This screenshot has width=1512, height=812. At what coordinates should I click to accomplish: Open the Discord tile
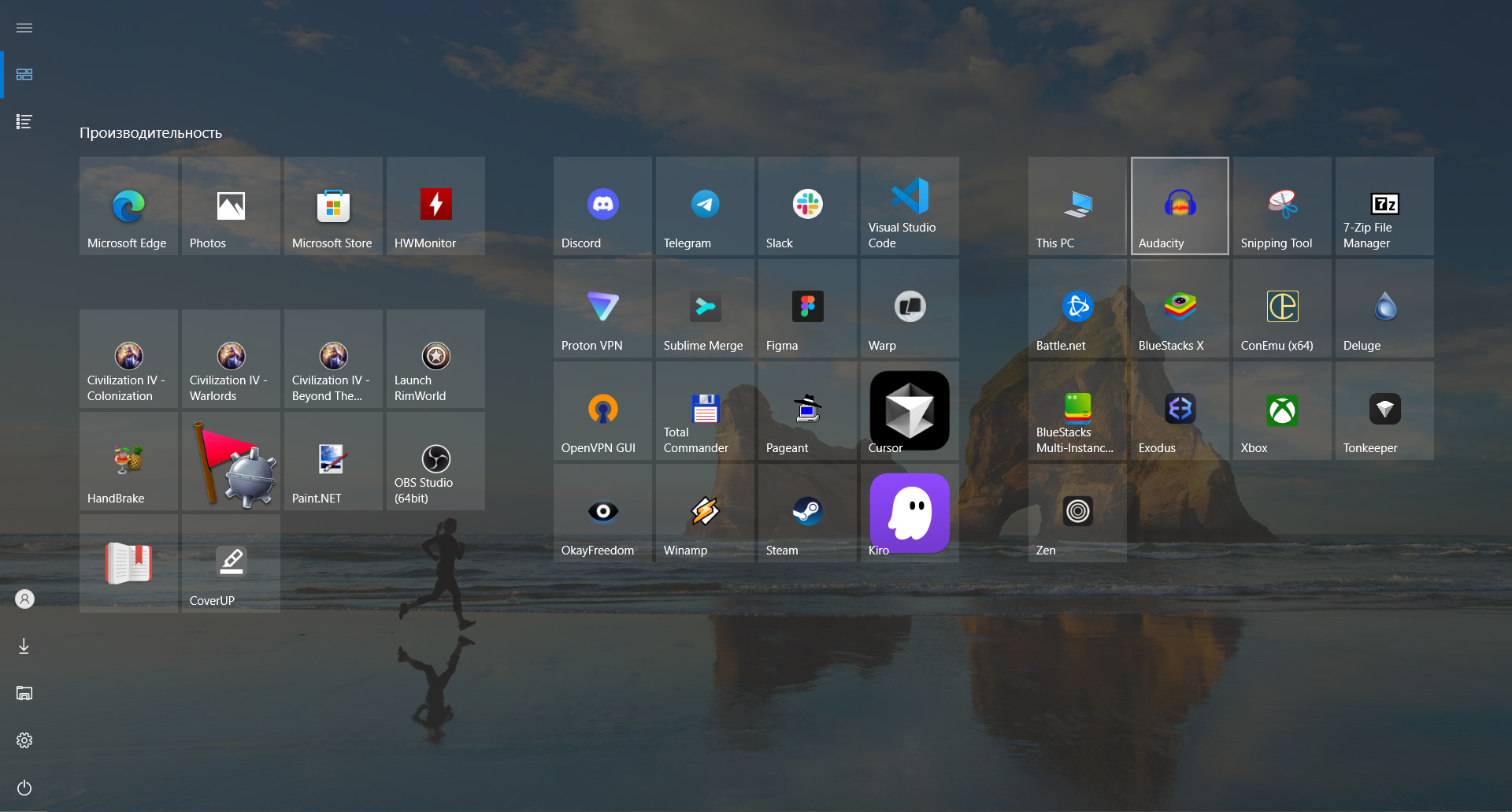[602, 206]
